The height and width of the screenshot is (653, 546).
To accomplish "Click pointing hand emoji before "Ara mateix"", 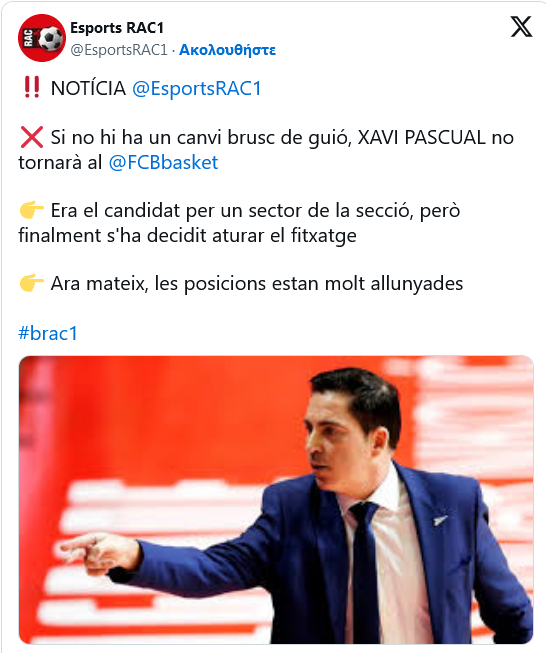I will [32, 283].
